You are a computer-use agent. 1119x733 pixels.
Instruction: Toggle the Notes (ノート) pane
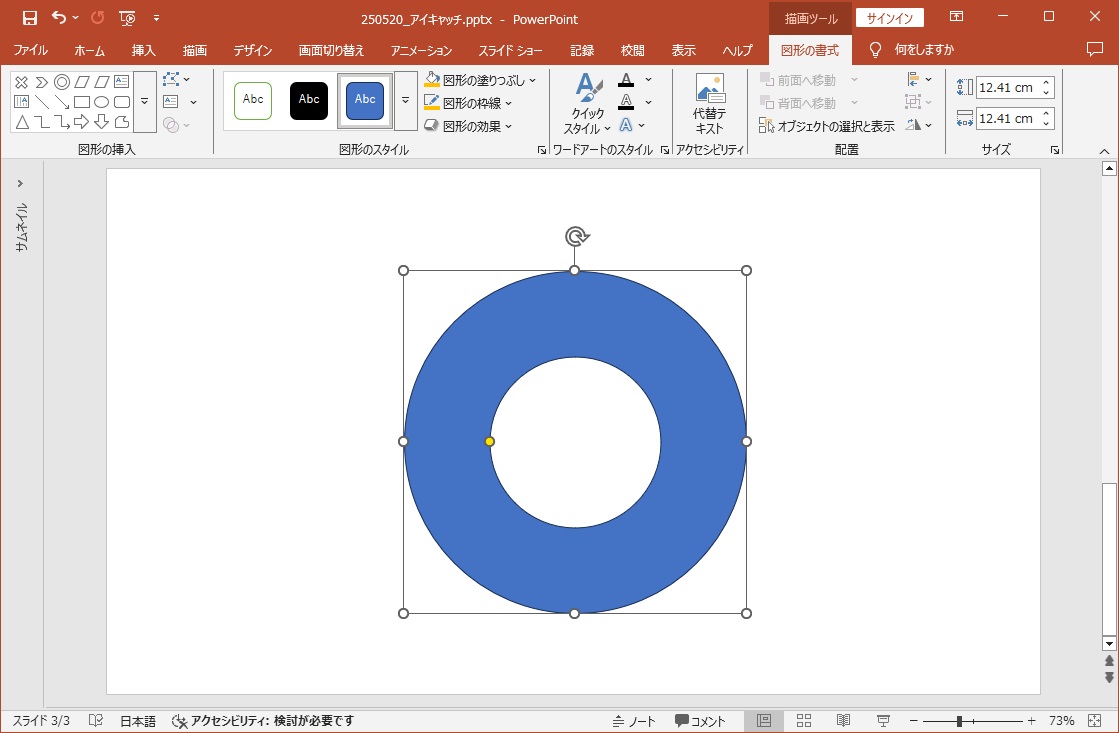click(x=634, y=721)
